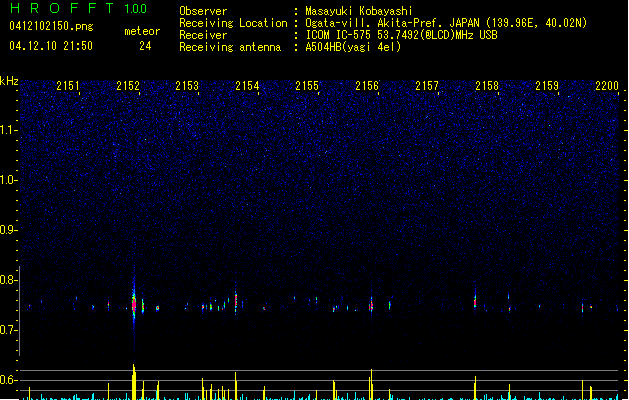
Task: Click the 2155 time axis marker
Action: (x=307, y=86)
